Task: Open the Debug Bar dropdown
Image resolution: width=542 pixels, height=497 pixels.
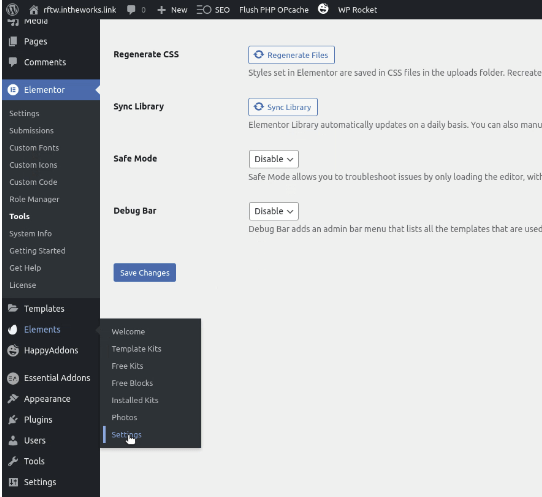Action: 274,211
